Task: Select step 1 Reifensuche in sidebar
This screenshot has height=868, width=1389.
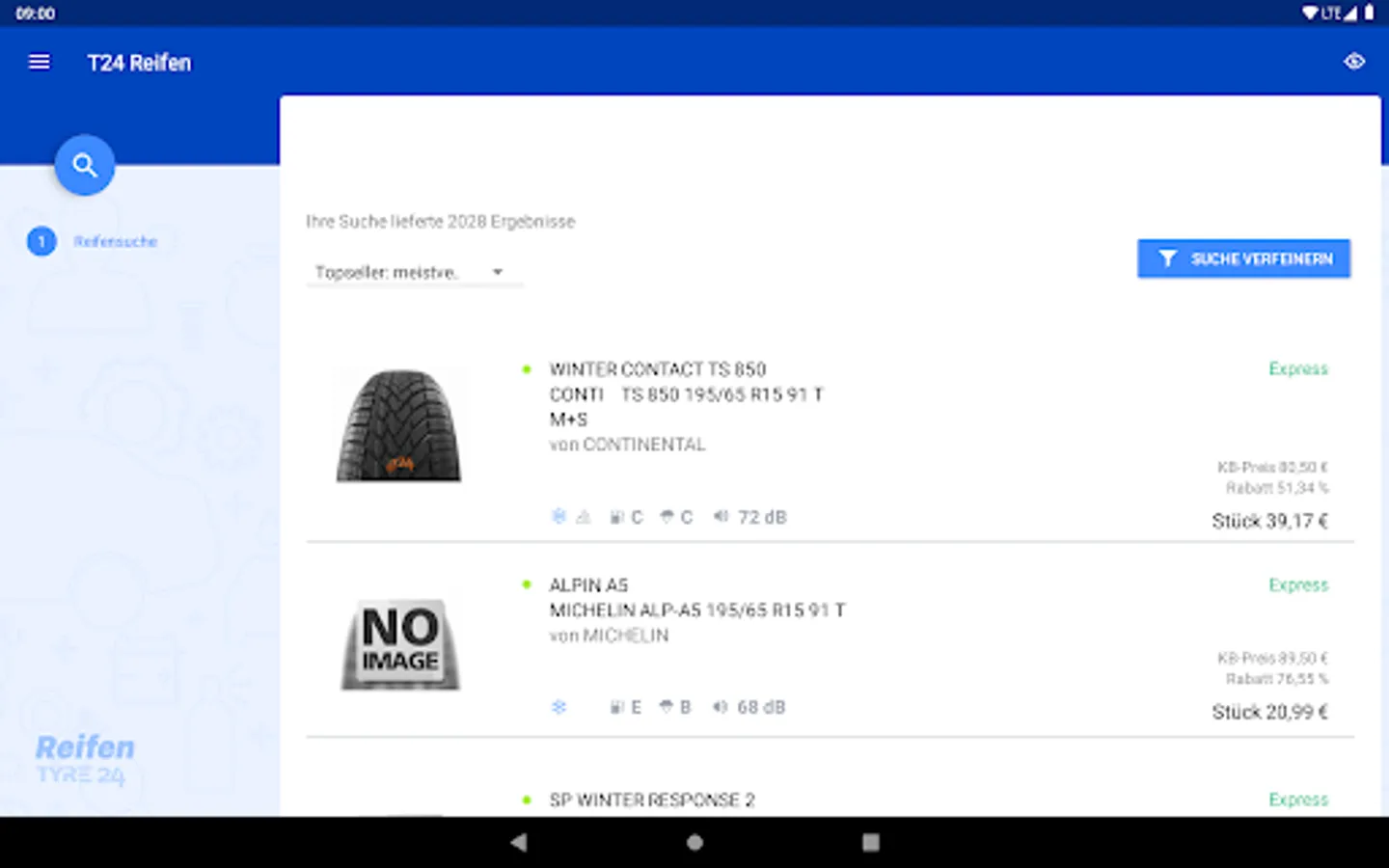Action: (x=93, y=241)
